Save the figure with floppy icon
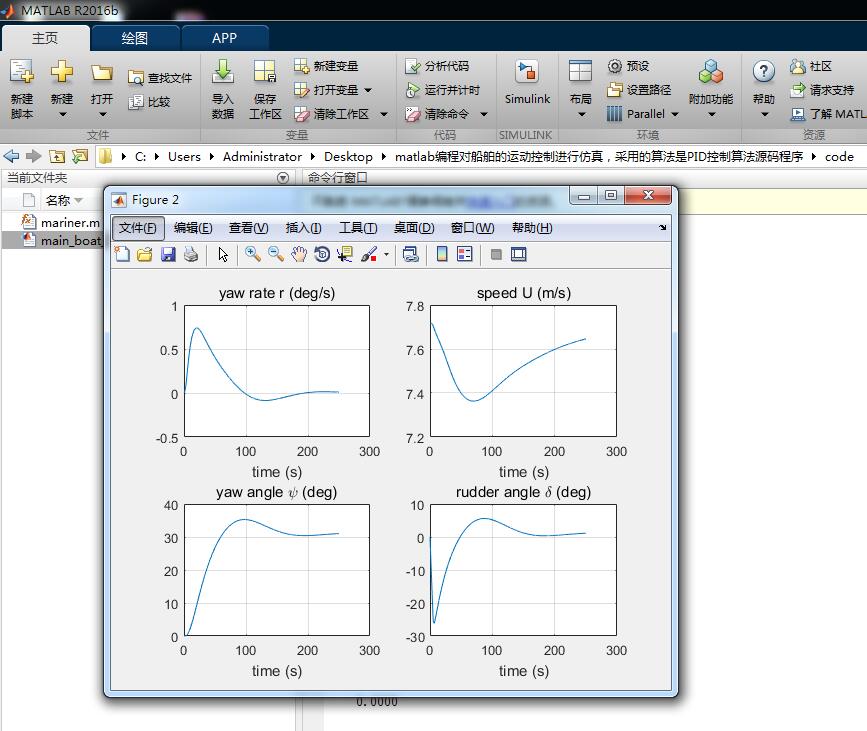The image size is (867, 731). coord(168,254)
